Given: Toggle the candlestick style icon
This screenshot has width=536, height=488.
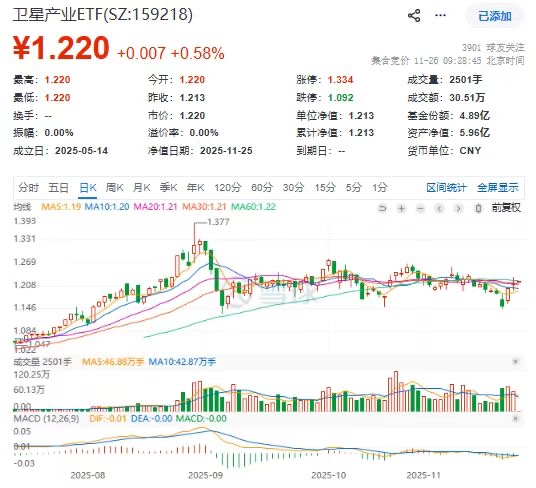Looking at the screenshot, I should 478,208.
